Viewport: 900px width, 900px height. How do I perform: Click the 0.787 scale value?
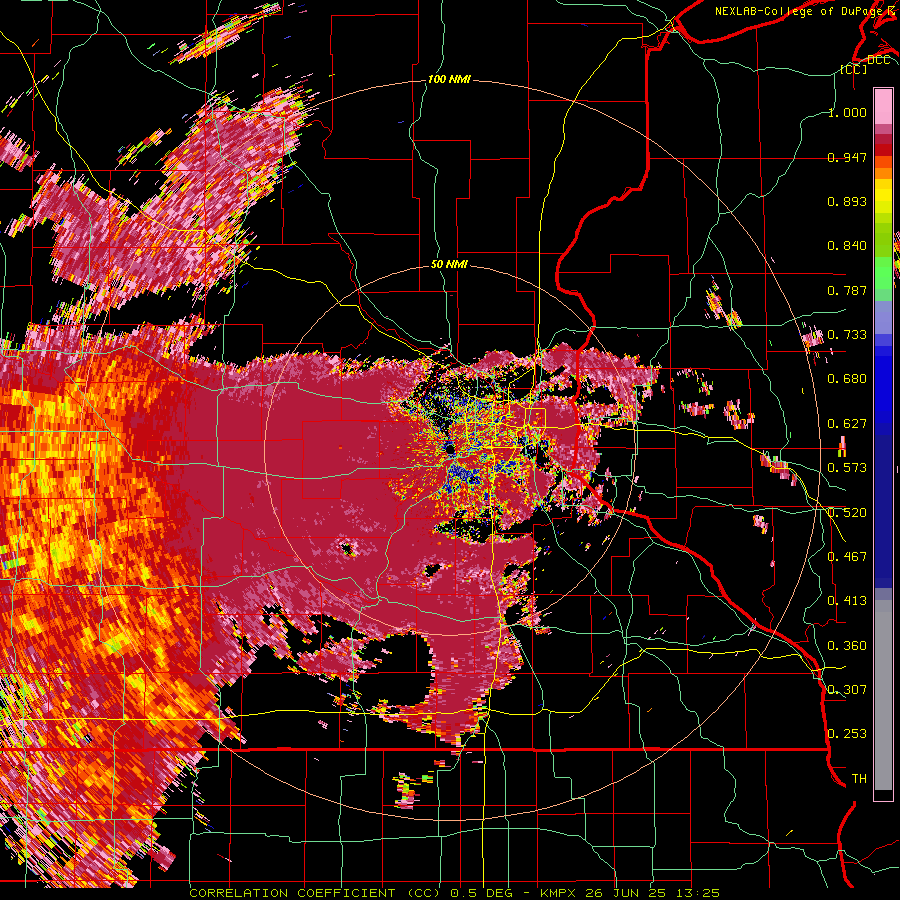847,290
